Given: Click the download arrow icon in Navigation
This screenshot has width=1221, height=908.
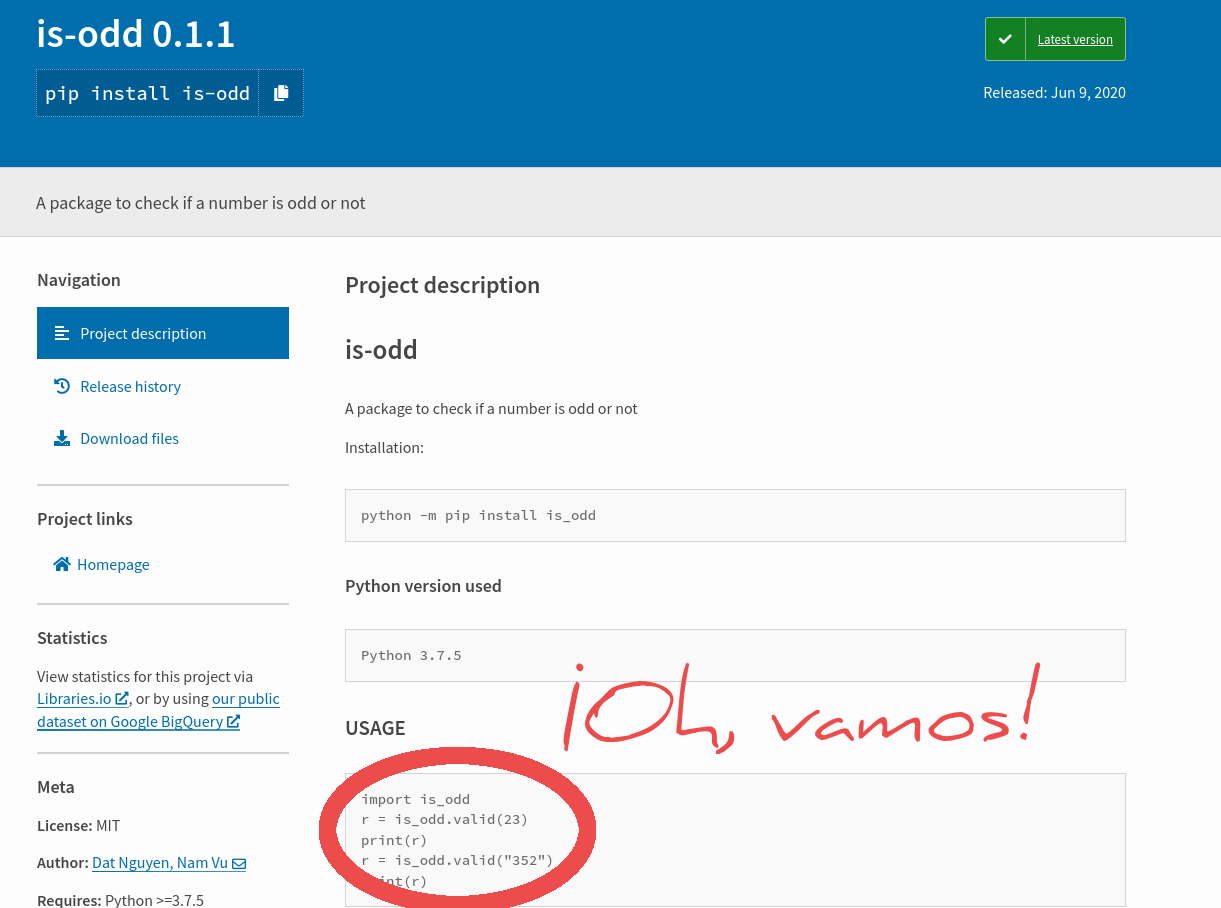Looking at the screenshot, I should [62, 438].
